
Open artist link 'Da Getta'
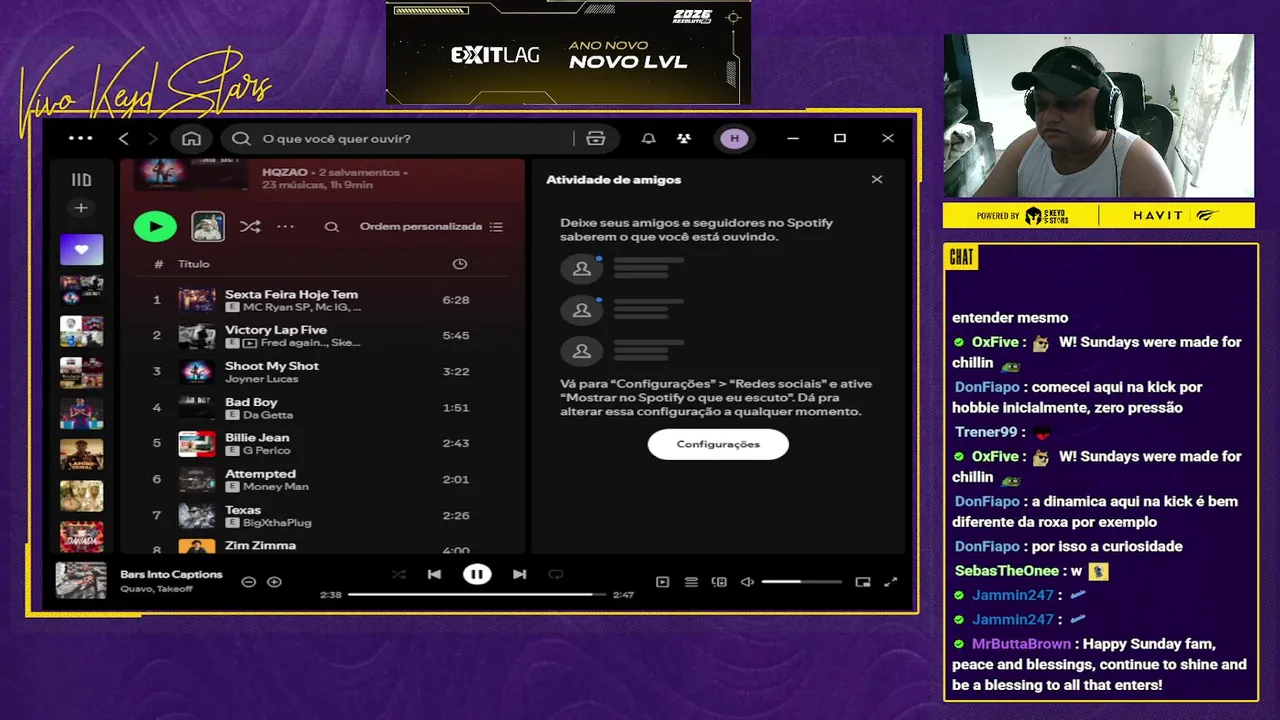tap(268, 415)
